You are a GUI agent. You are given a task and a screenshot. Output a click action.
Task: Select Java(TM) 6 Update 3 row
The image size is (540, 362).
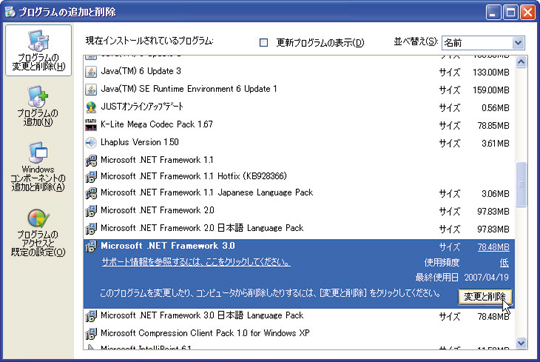pyautogui.click(x=299, y=72)
